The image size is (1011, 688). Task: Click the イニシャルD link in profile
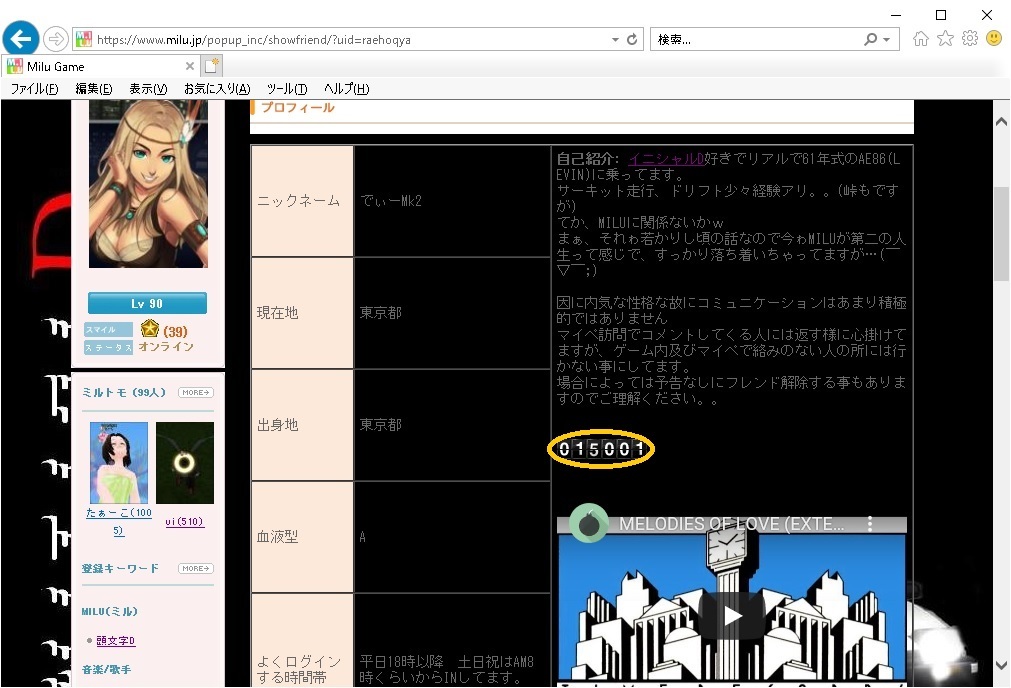click(666, 158)
